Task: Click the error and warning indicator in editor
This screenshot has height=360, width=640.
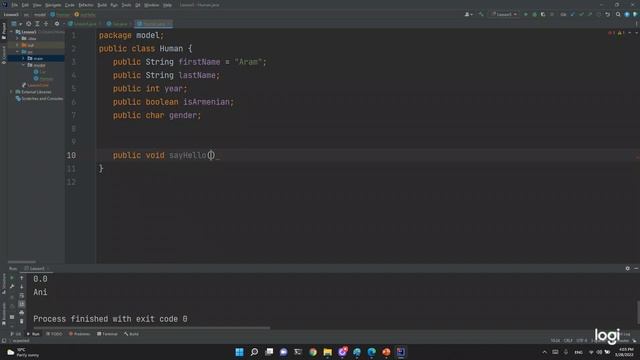Action: [616, 33]
